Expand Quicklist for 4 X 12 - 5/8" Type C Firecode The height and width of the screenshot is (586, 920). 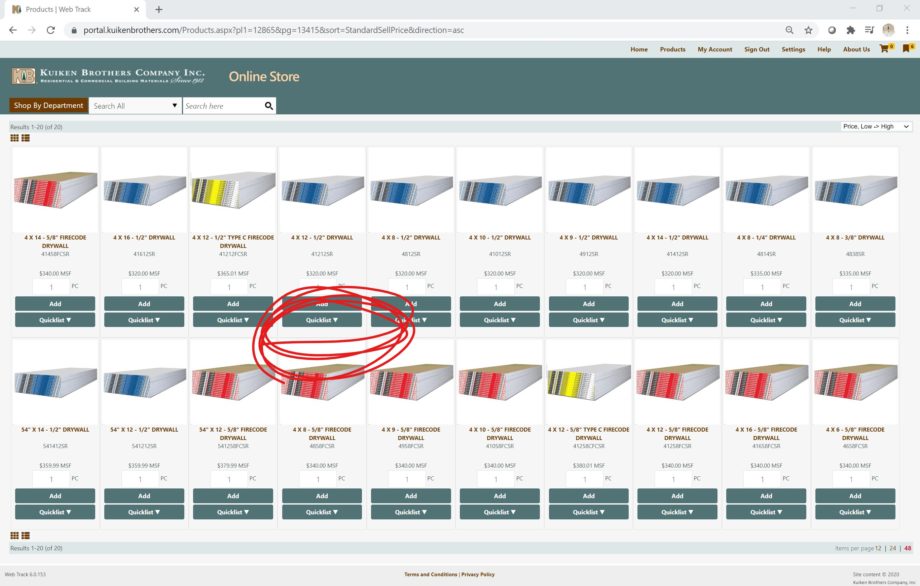pos(588,512)
